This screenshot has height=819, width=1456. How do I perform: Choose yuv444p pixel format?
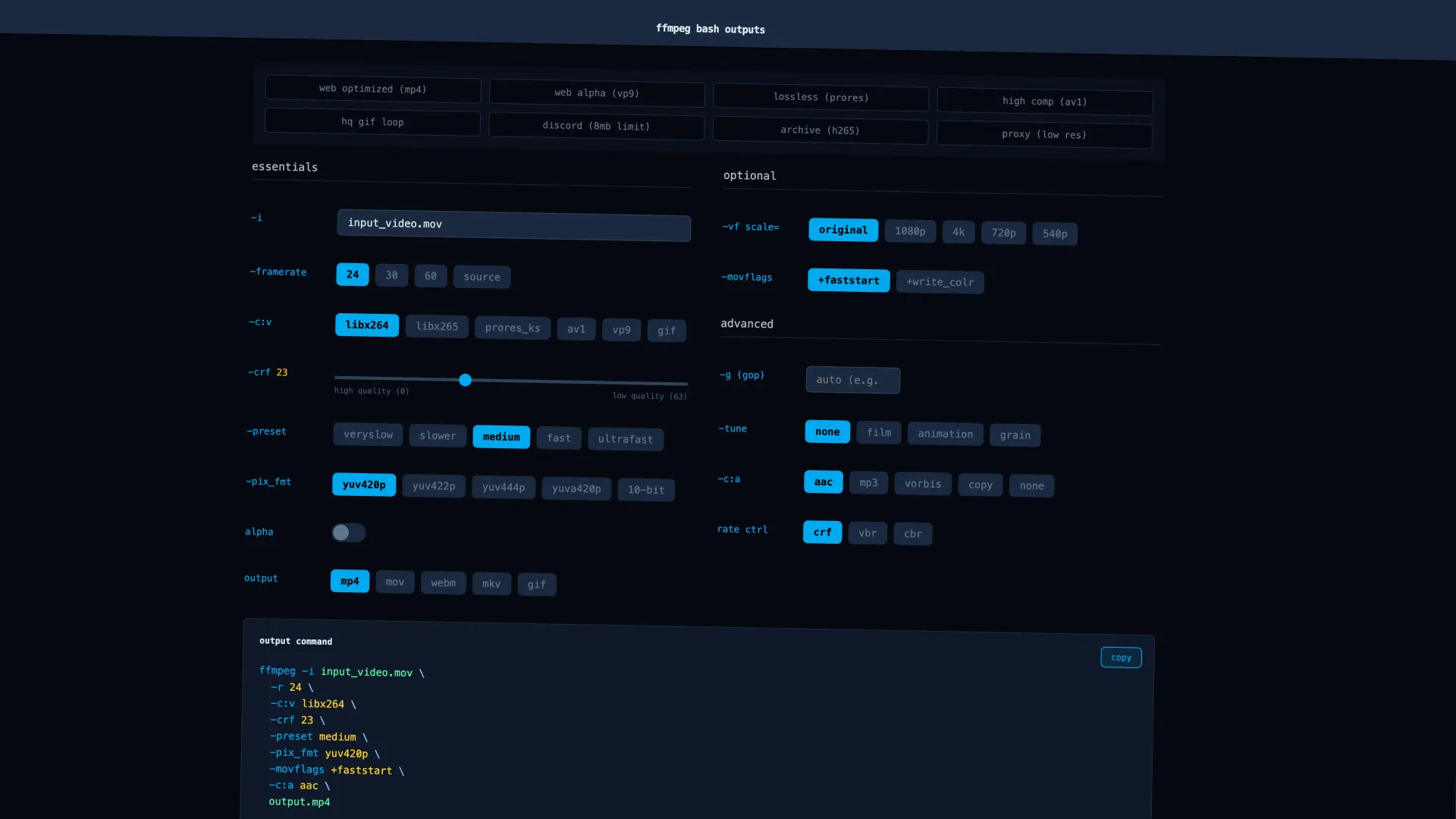point(503,488)
